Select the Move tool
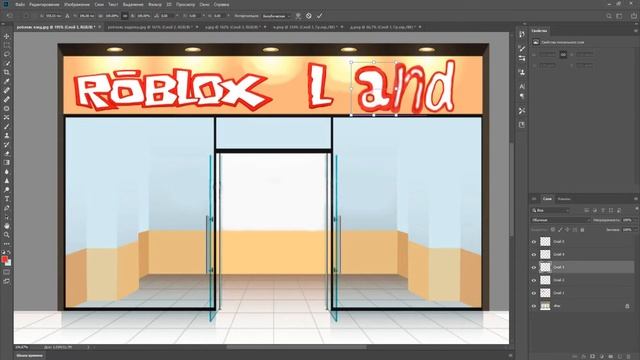 click(x=7, y=36)
